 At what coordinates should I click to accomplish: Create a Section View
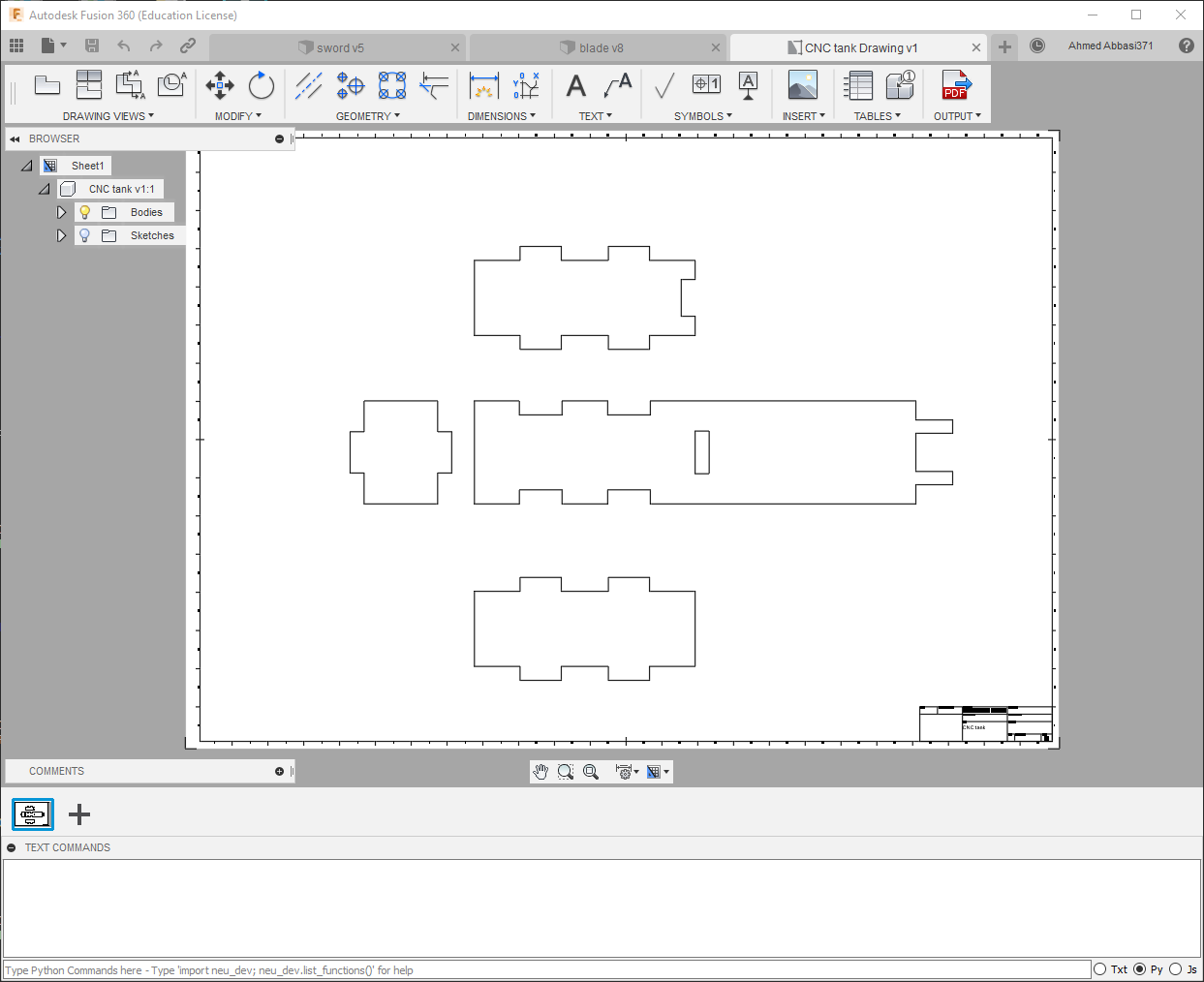pos(130,85)
